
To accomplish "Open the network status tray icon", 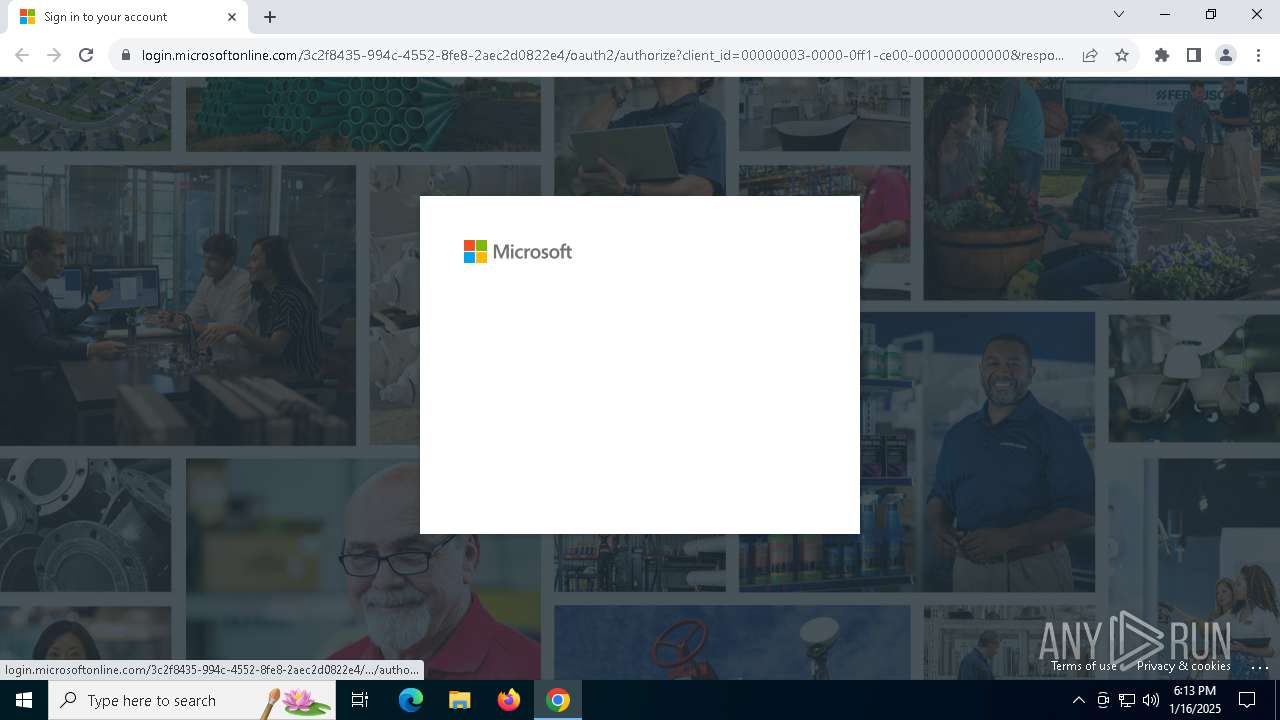I will [x=1127, y=700].
